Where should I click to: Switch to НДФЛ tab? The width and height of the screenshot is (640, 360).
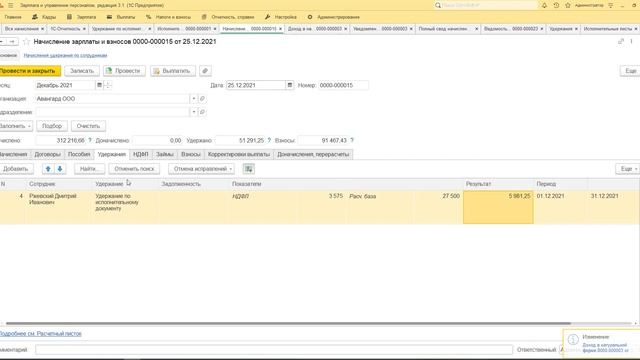141,154
